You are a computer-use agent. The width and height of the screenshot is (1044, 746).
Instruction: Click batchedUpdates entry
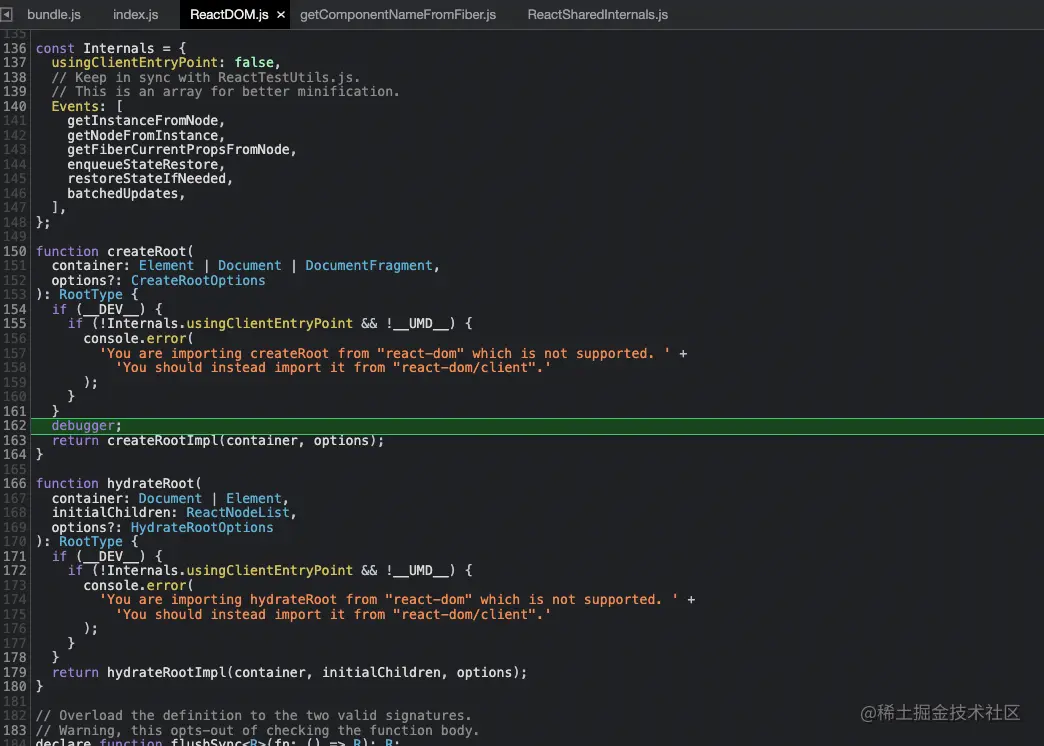123,193
